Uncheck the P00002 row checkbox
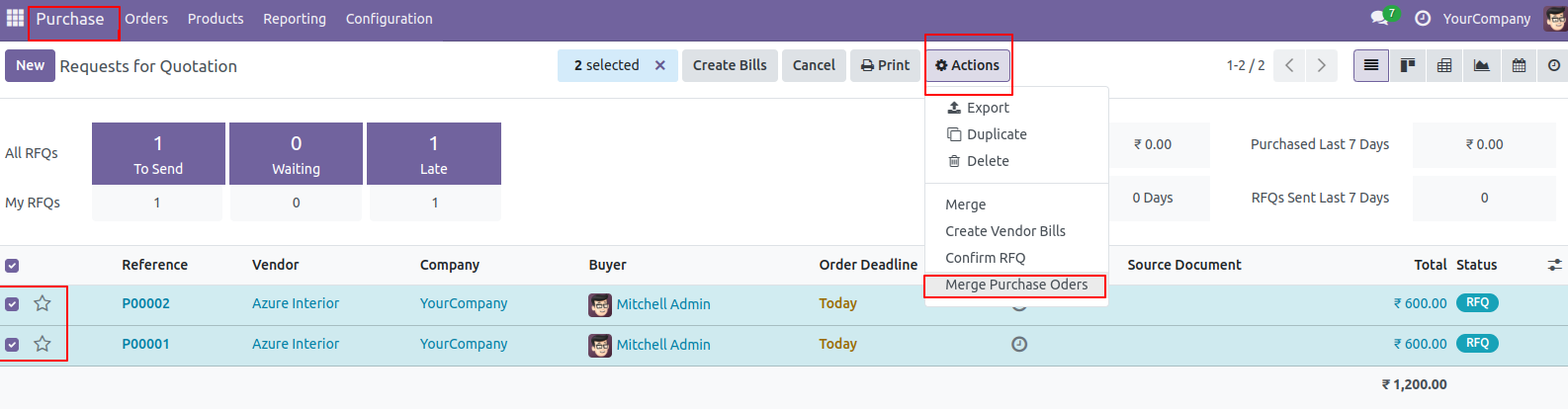The height and width of the screenshot is (409, 1568). point(12,304)
